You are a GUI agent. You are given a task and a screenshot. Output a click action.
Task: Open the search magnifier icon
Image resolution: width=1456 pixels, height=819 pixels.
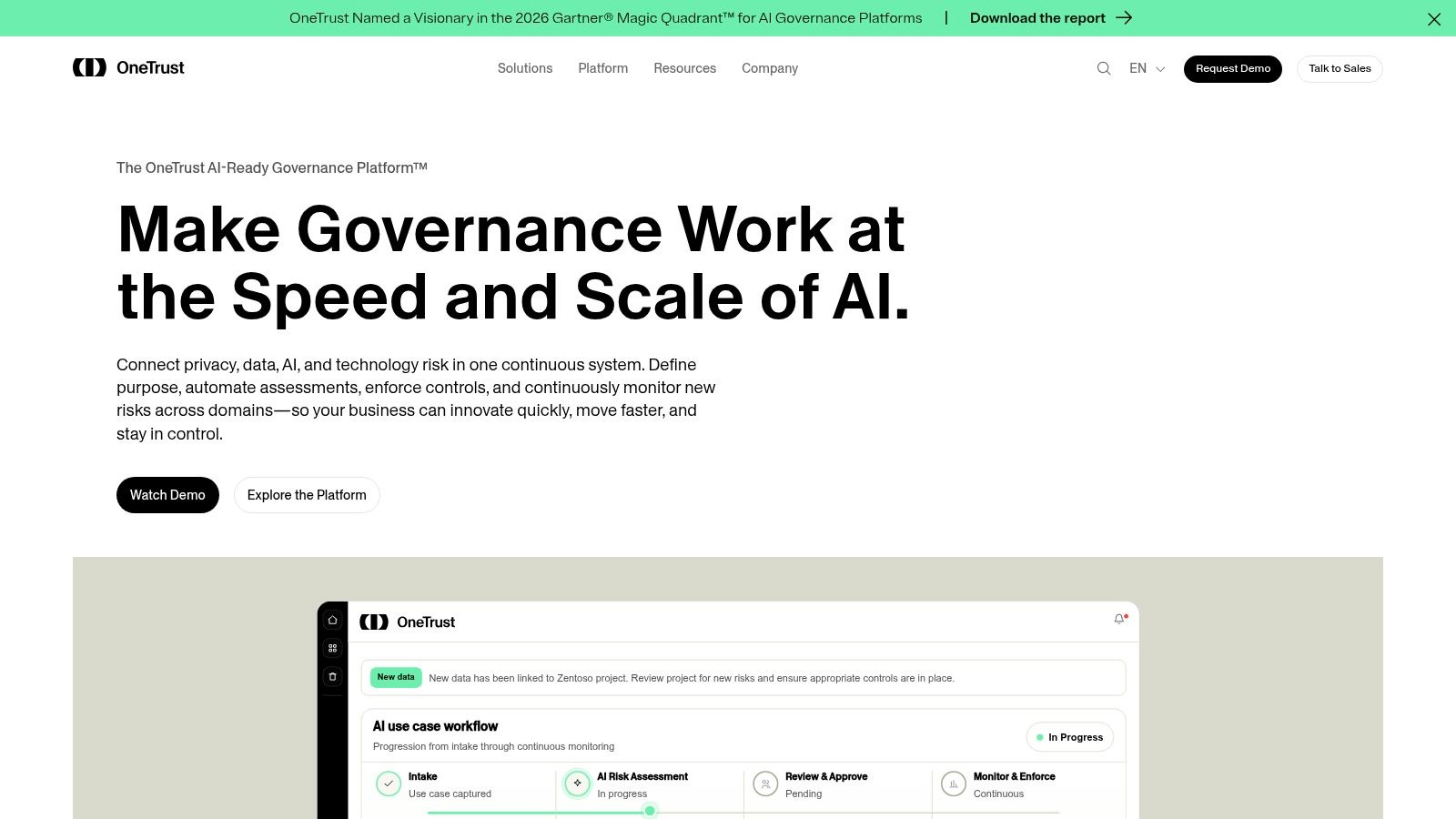pyautogui.click(x=1104, y=68)
